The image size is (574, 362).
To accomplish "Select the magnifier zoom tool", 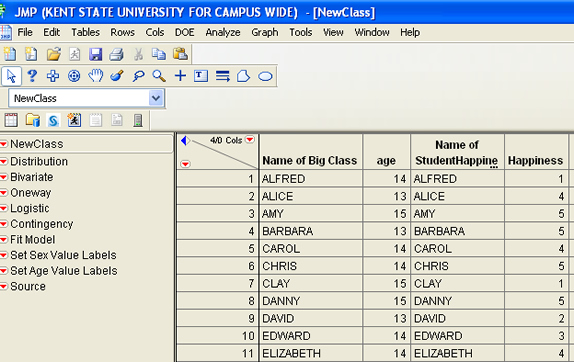I will click(x=159, y=76).
